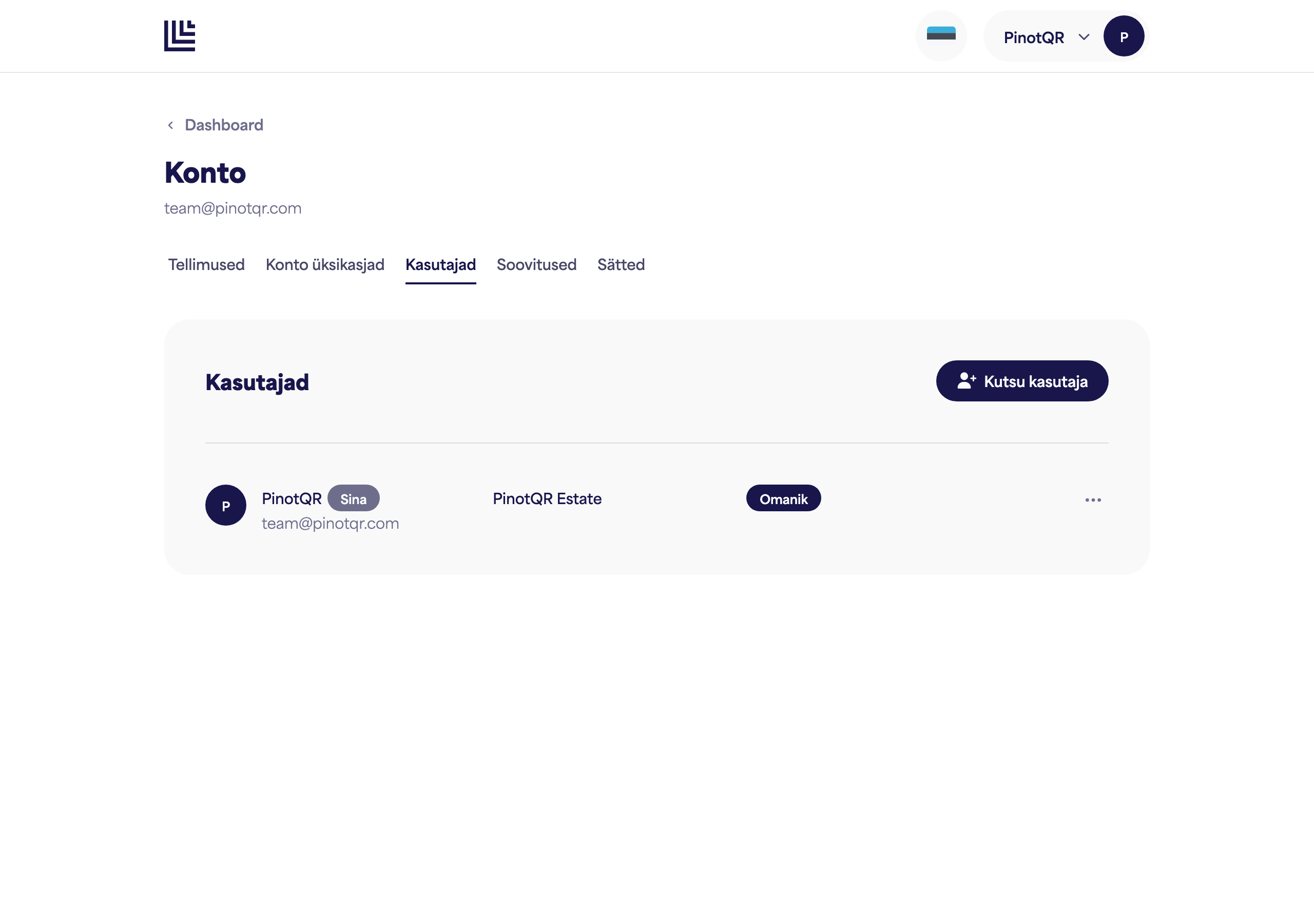Open the Estonian flag language selector

coord(941,36)
